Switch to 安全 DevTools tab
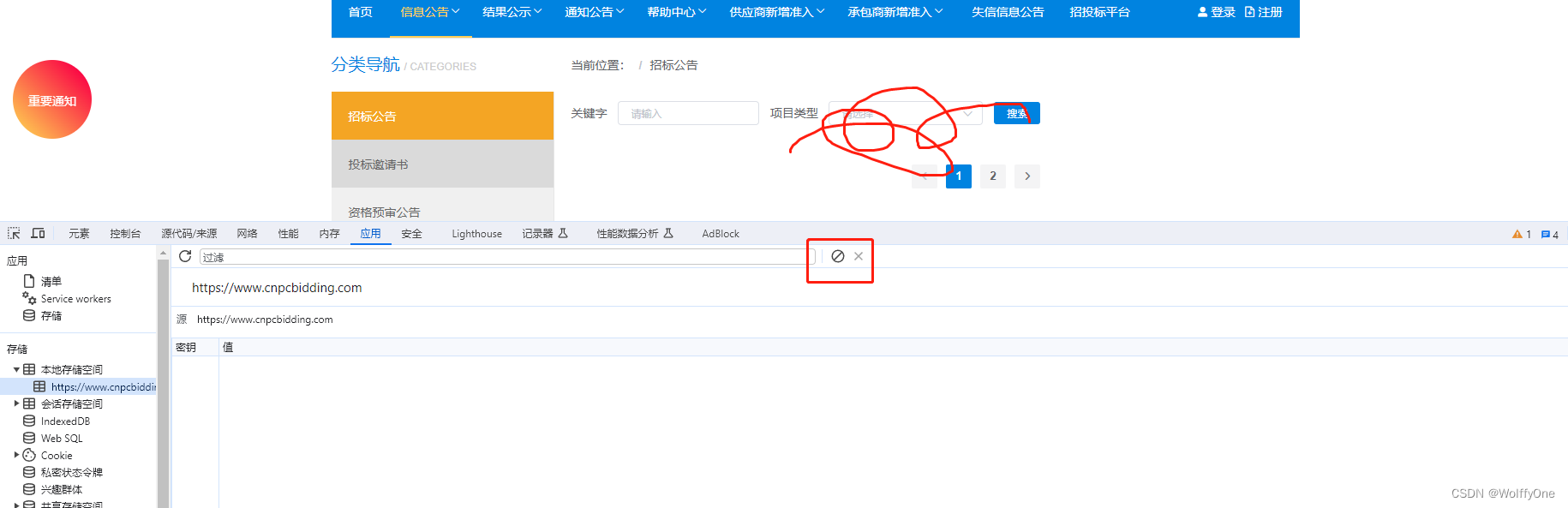 (412, 234)
